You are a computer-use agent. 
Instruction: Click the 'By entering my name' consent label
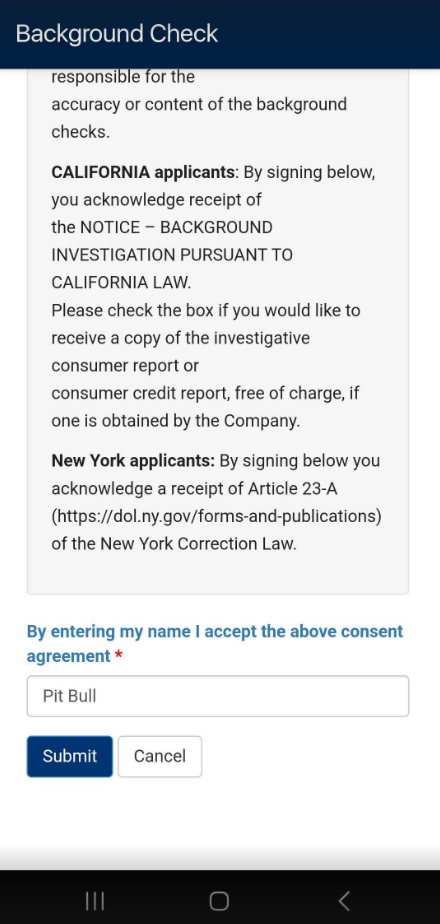(215, 644)
